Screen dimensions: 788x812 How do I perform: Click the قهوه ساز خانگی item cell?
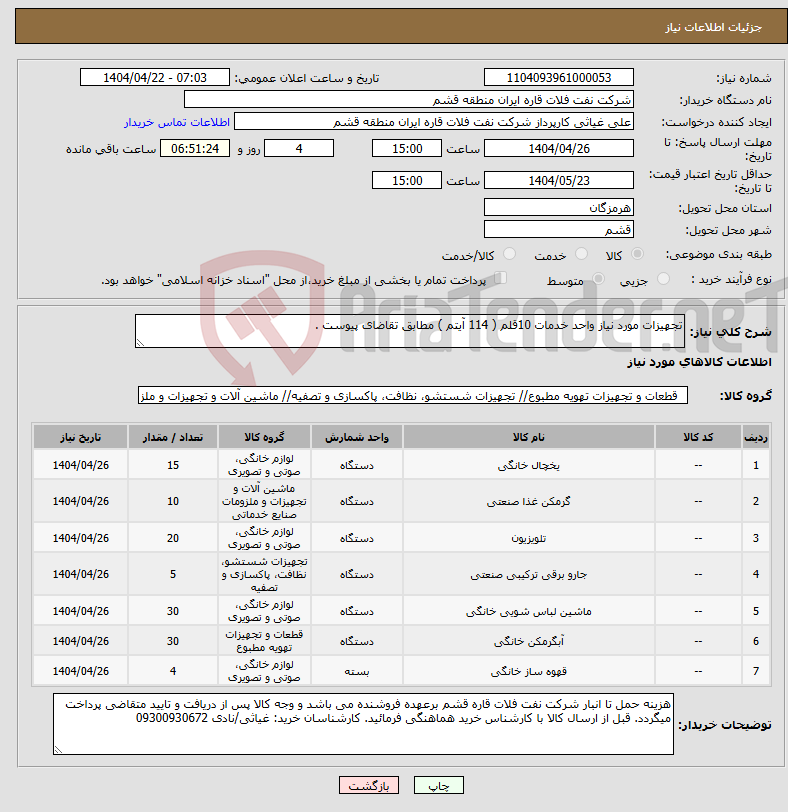[x=529, y=671]
